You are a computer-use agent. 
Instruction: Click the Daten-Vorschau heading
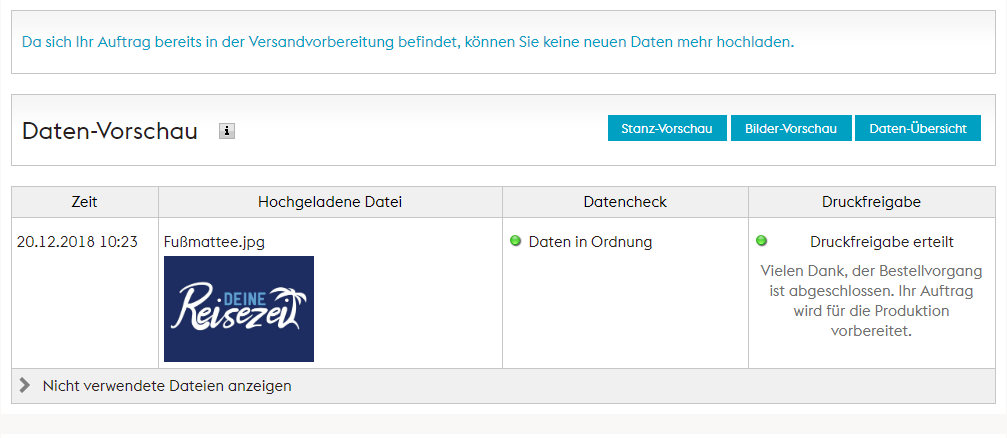110,131
